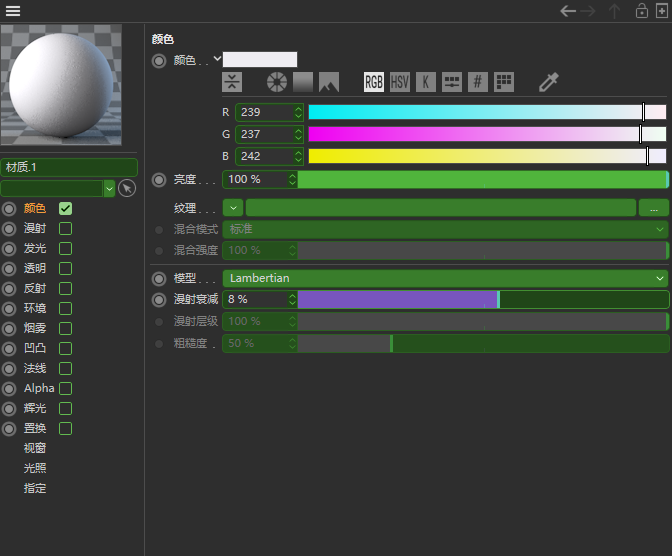
Task: Enable the 辉光 channel checkbox
Action: [66, 409]
